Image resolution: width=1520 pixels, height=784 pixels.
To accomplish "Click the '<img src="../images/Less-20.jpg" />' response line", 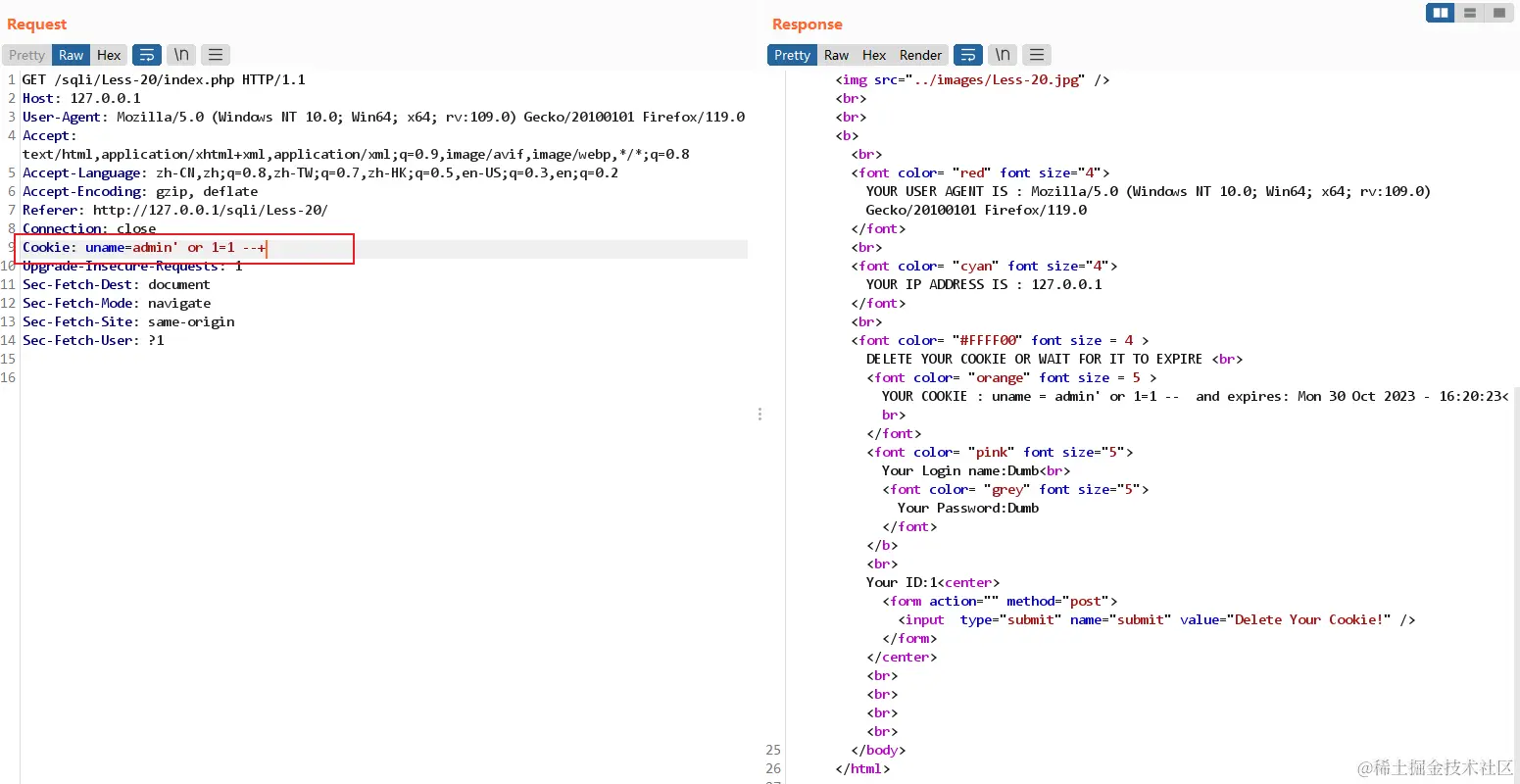I will click(972, 79).
